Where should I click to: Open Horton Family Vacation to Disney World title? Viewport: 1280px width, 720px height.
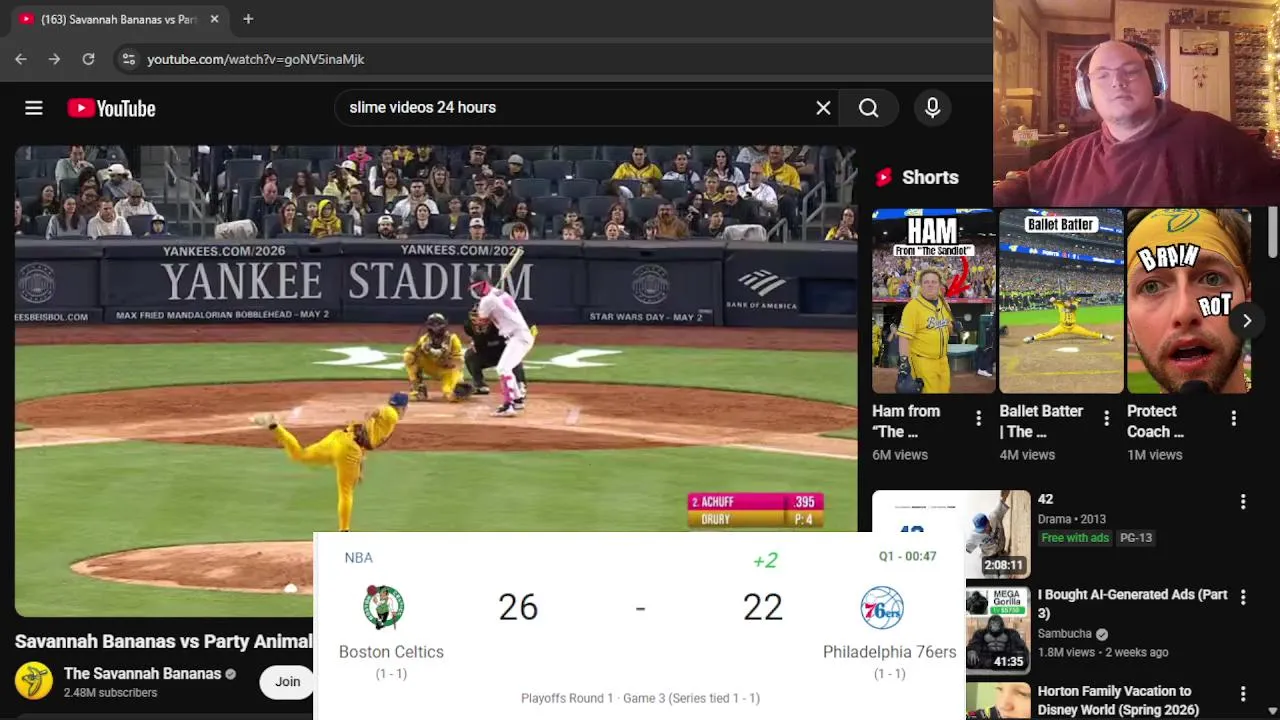pyautogui.click(x=1118, y=700)
